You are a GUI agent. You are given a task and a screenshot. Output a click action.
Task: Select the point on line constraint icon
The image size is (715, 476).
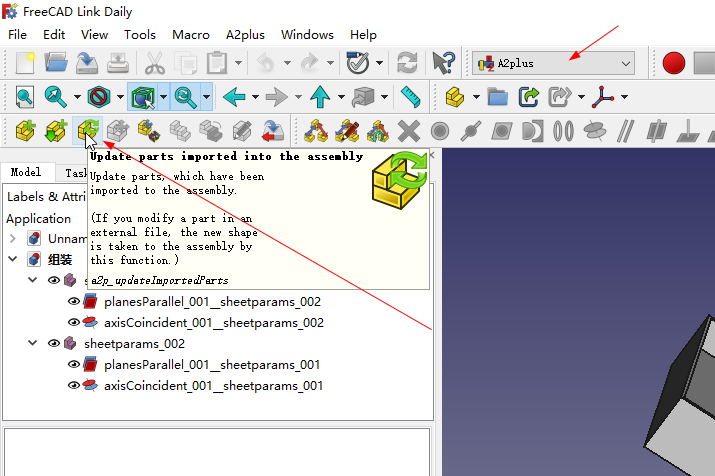pyautogui.click(x=471, y=131)
